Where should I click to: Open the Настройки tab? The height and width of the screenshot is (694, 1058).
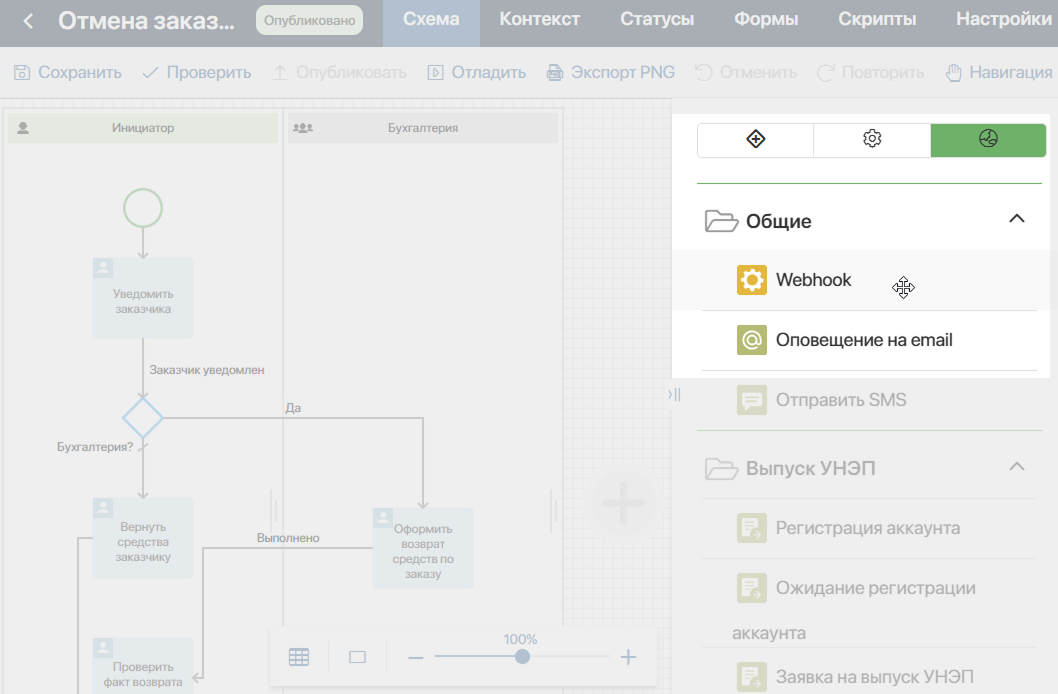(1004, 20)
